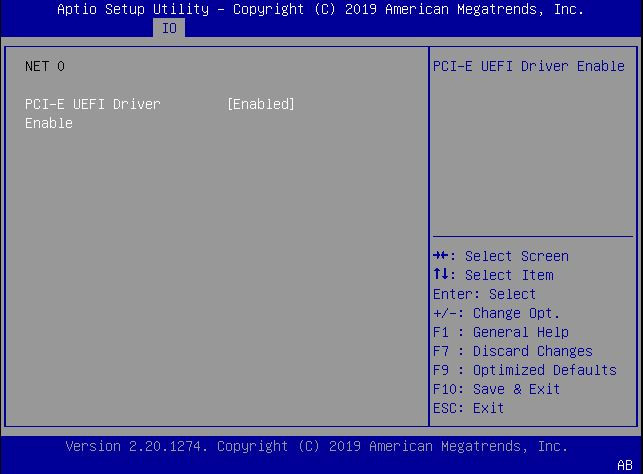
Task: Click the NET 0 heading
Action: click(45, 66)
